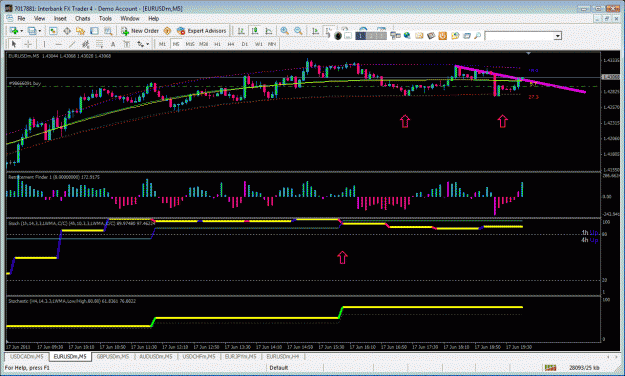
Task: Select the text label tool
Action: coord(126,44)
